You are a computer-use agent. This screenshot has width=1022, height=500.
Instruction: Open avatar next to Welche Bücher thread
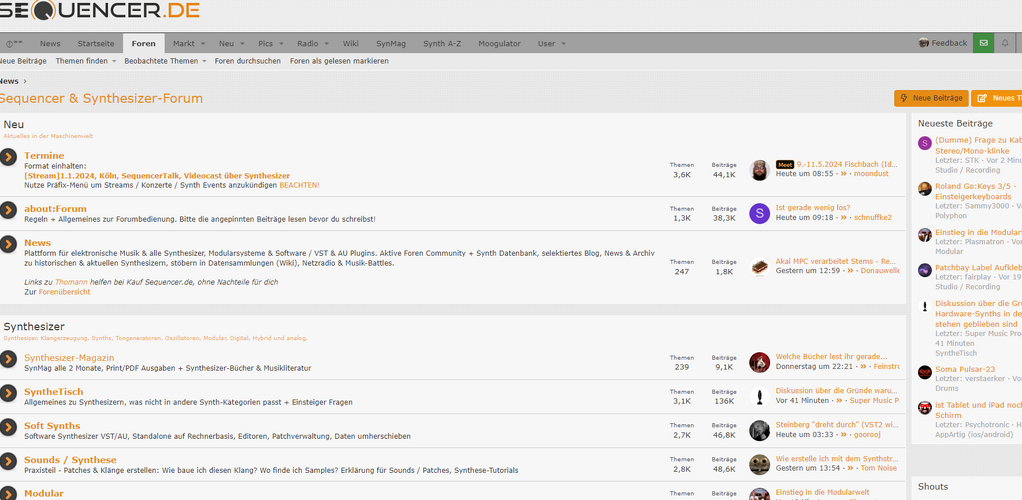[759, 362]
